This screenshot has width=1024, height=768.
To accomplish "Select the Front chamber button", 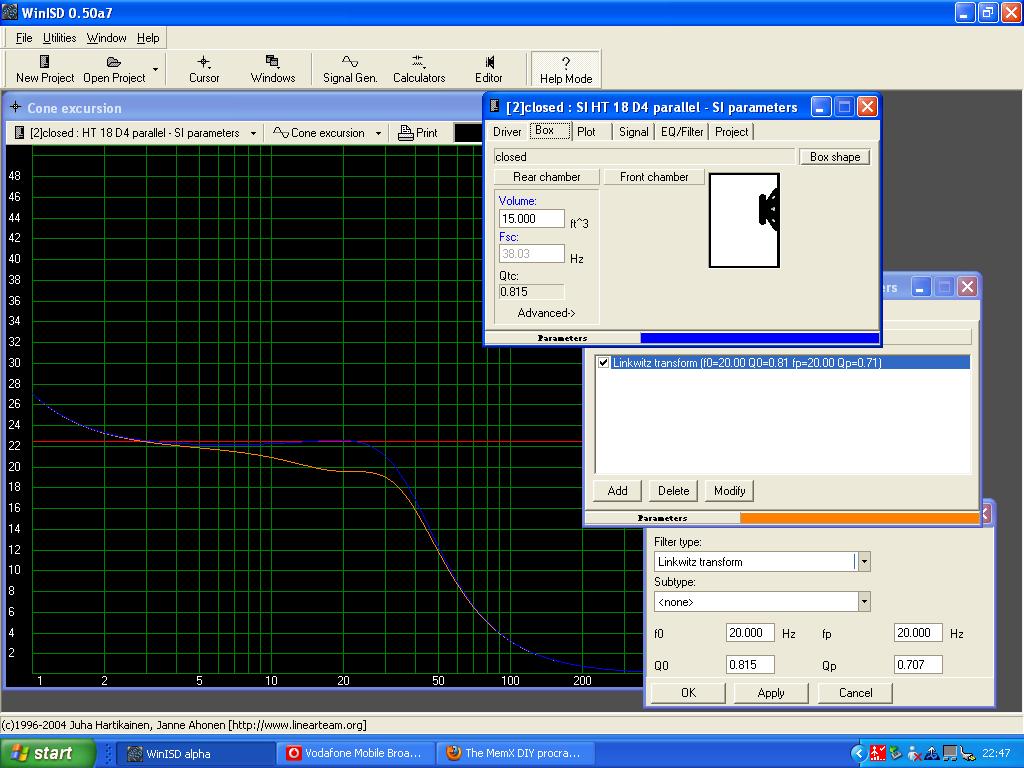I will coord(654,177).
